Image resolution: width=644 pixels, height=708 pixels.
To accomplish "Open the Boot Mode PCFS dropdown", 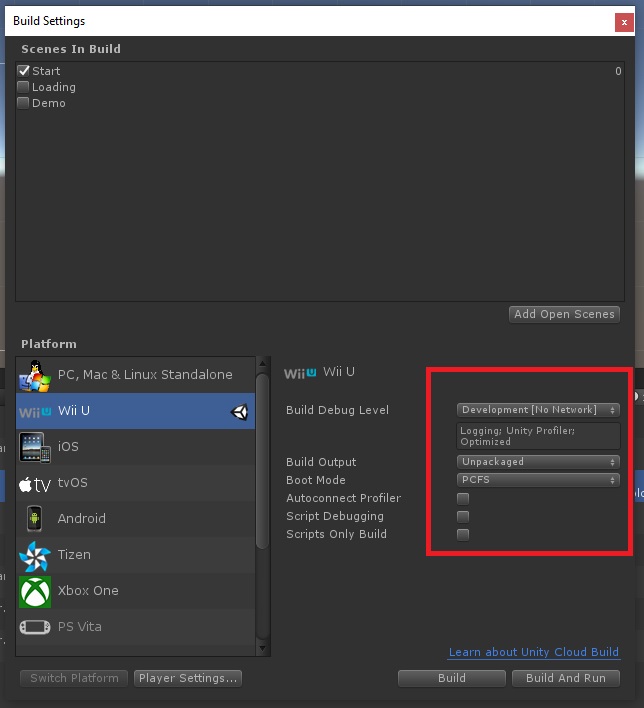I will (538, 480).
